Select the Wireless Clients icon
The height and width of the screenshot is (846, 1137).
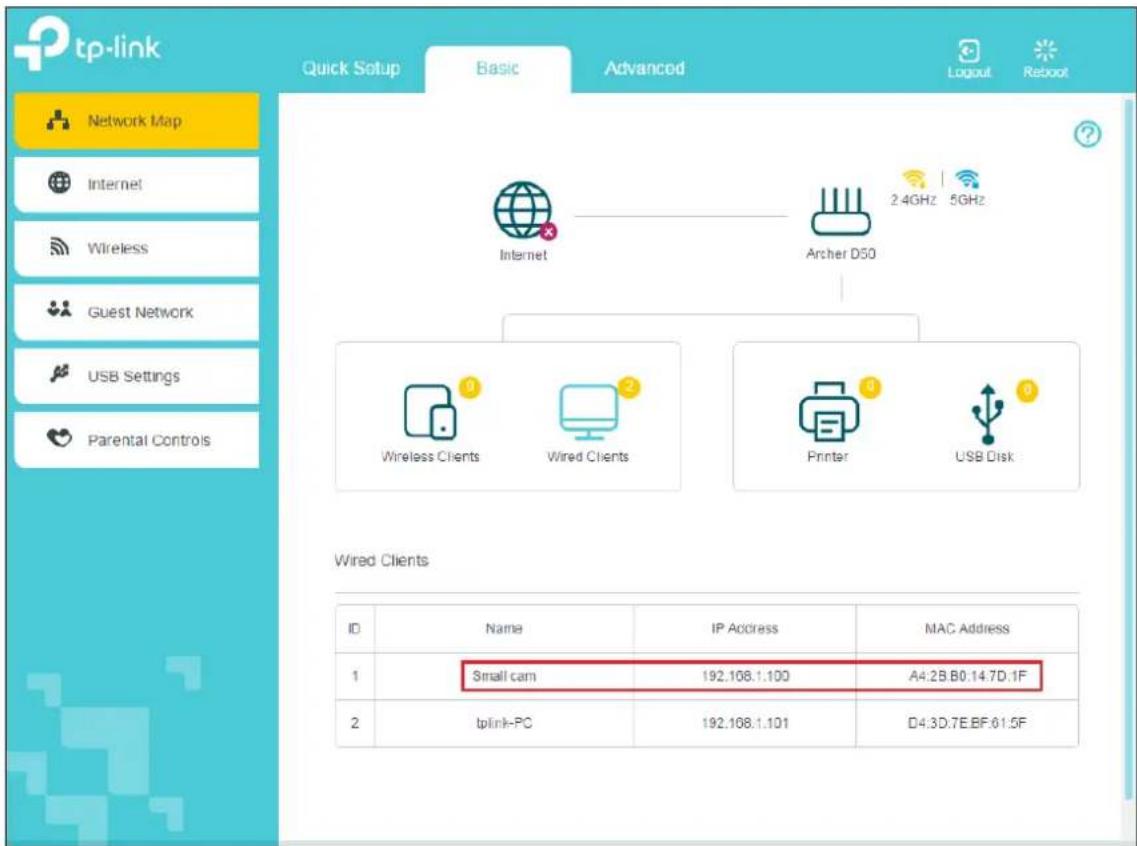tap(430, 412)
